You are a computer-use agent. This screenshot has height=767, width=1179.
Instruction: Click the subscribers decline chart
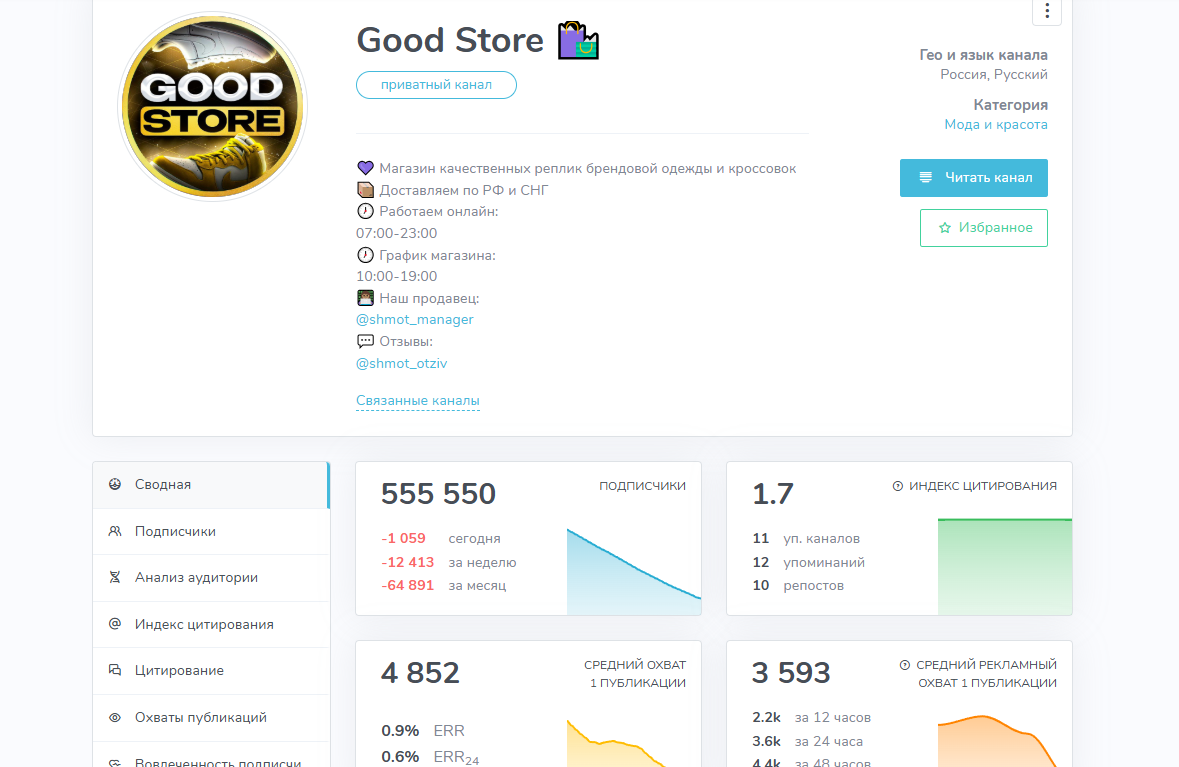[x=634, y=571]
